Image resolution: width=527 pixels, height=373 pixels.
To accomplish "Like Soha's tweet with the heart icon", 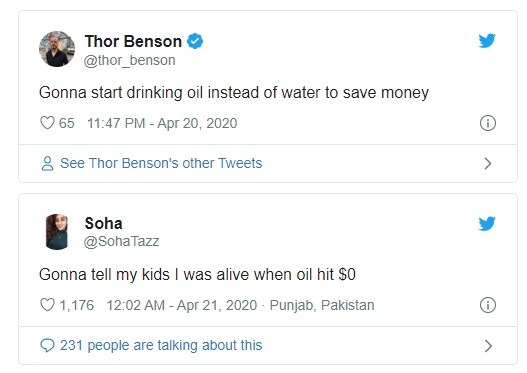I will (x=47, y=305).
